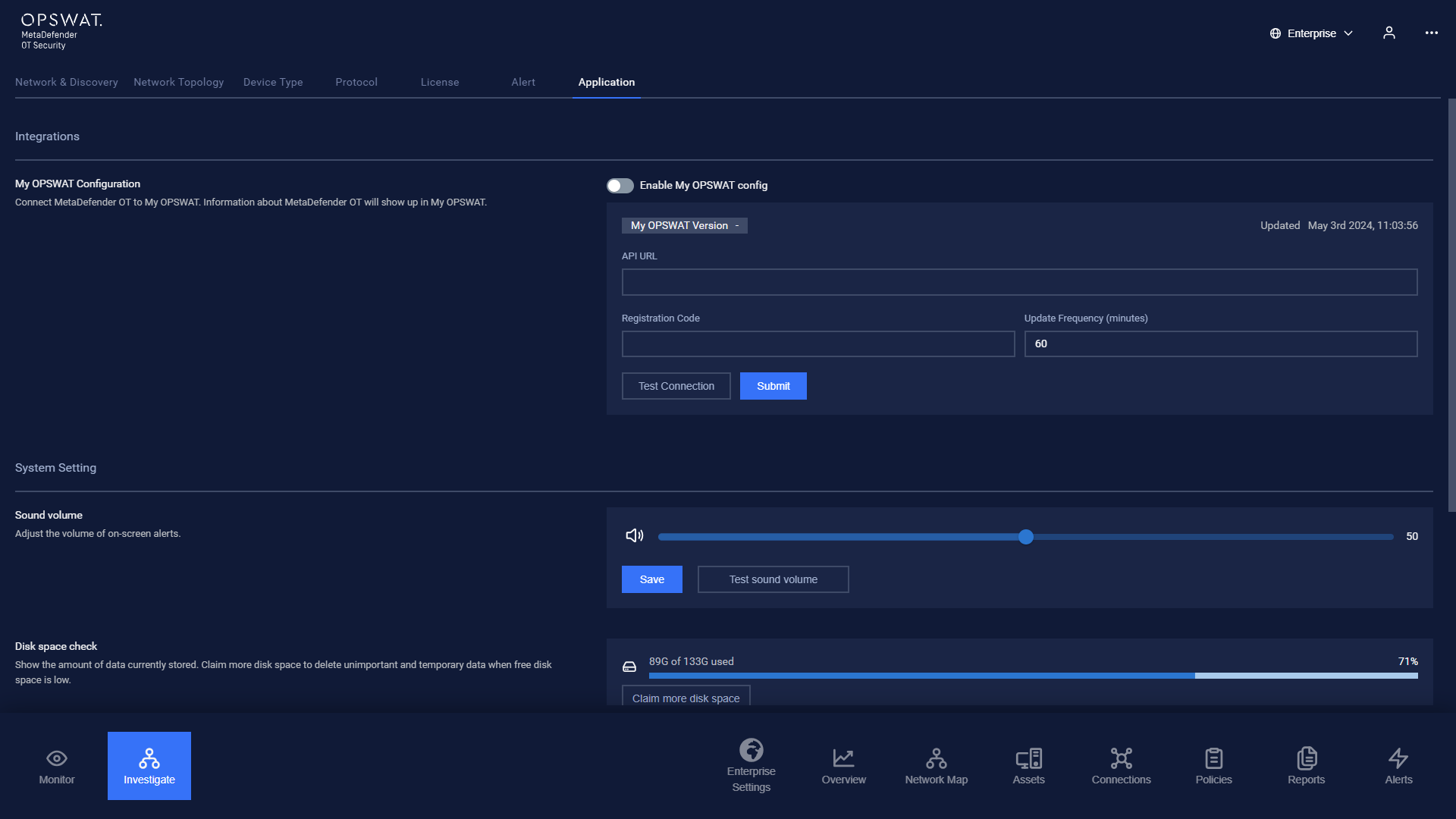Click the My OPSWAT Version badge
Viewport: 1456px width, 819px height.
click(685, 225)
